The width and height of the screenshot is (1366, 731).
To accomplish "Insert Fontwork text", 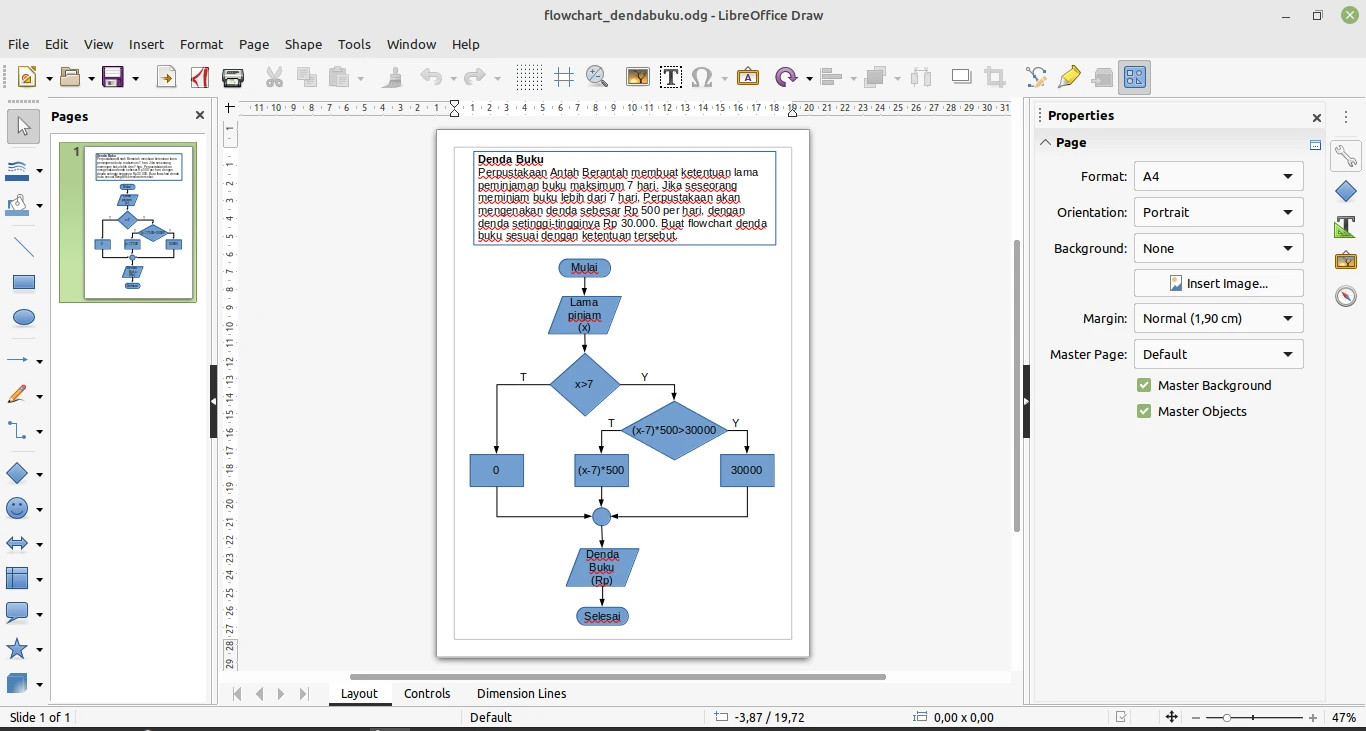I will [x=748, y=77].
